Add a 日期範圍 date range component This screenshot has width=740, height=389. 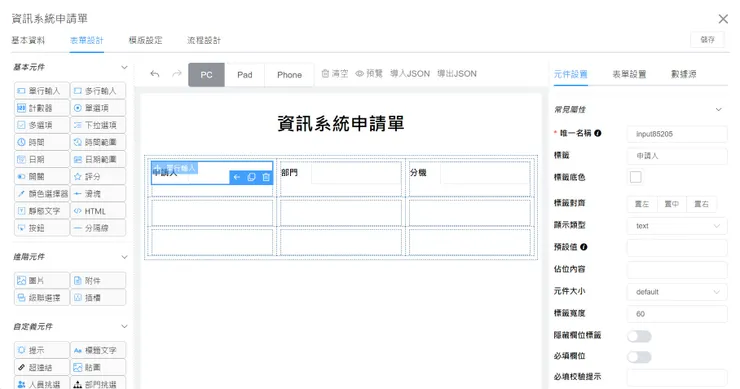pos(98,160)
